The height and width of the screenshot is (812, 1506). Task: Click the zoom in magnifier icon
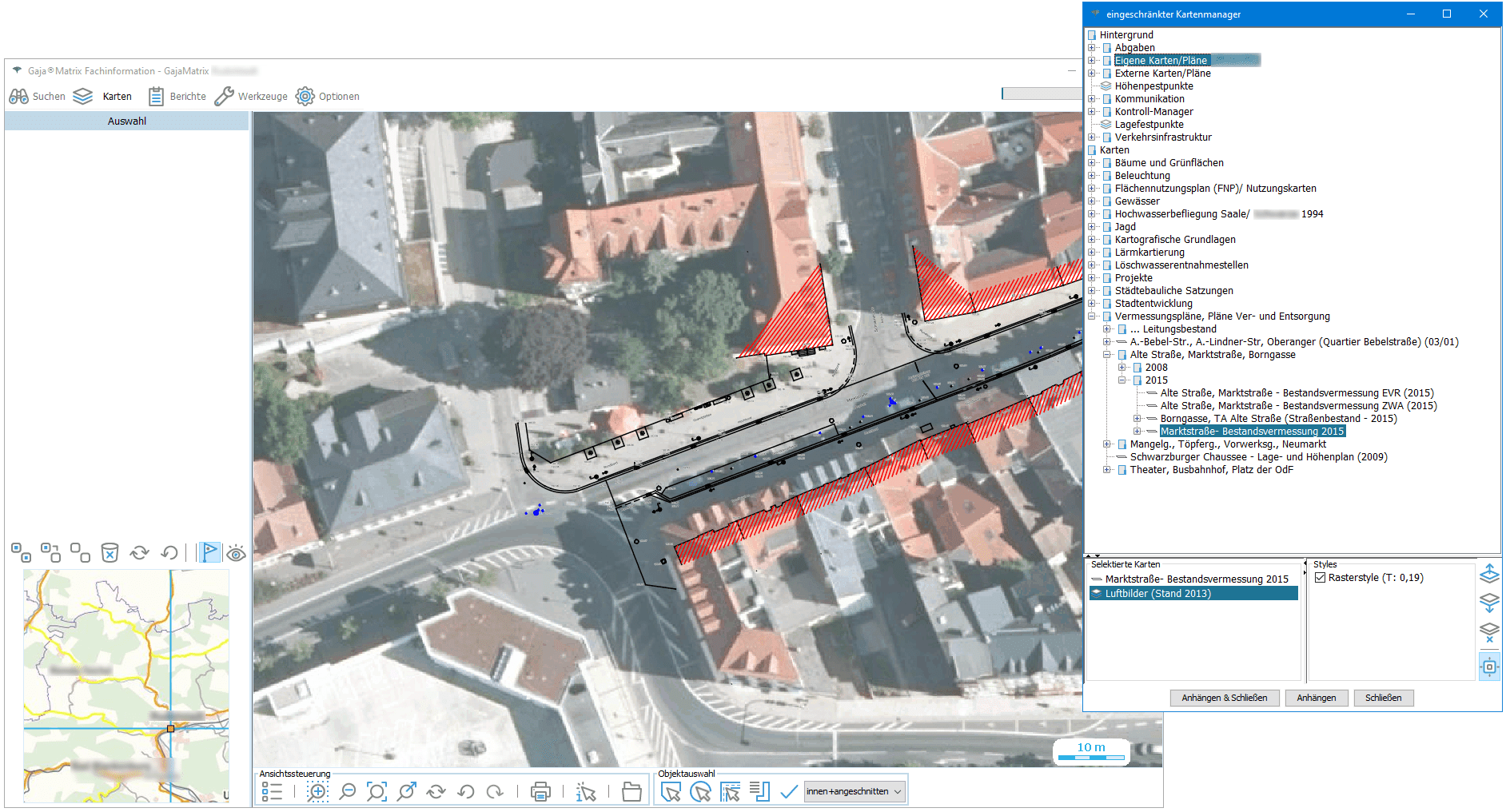pyautogui.click(x=317, y=791)
